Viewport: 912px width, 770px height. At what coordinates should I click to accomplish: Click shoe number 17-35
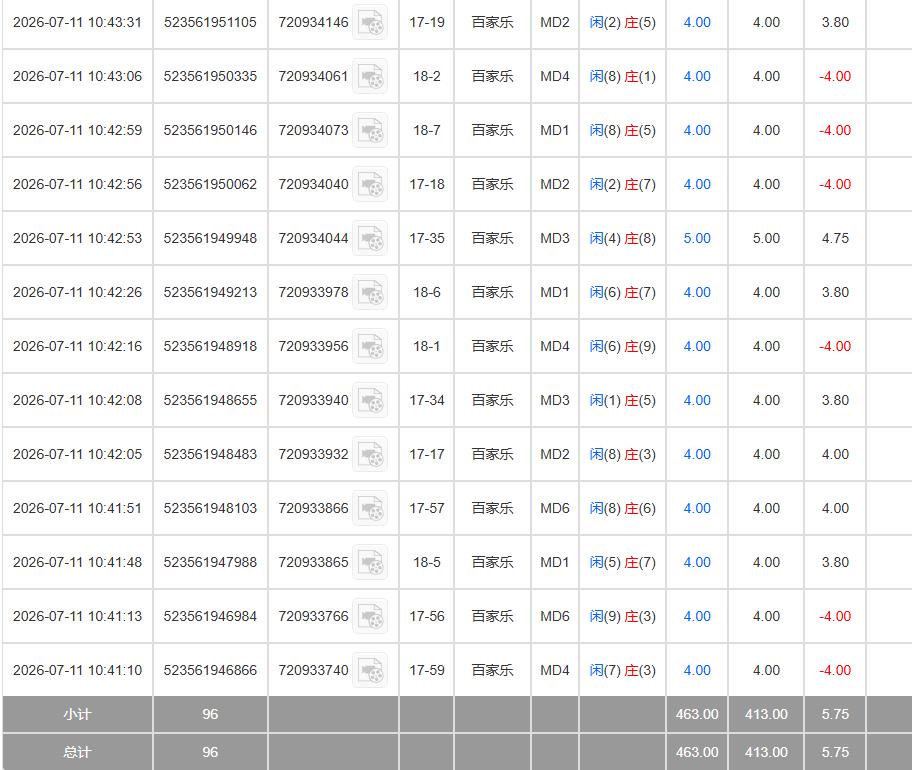[x=426, y=238]
